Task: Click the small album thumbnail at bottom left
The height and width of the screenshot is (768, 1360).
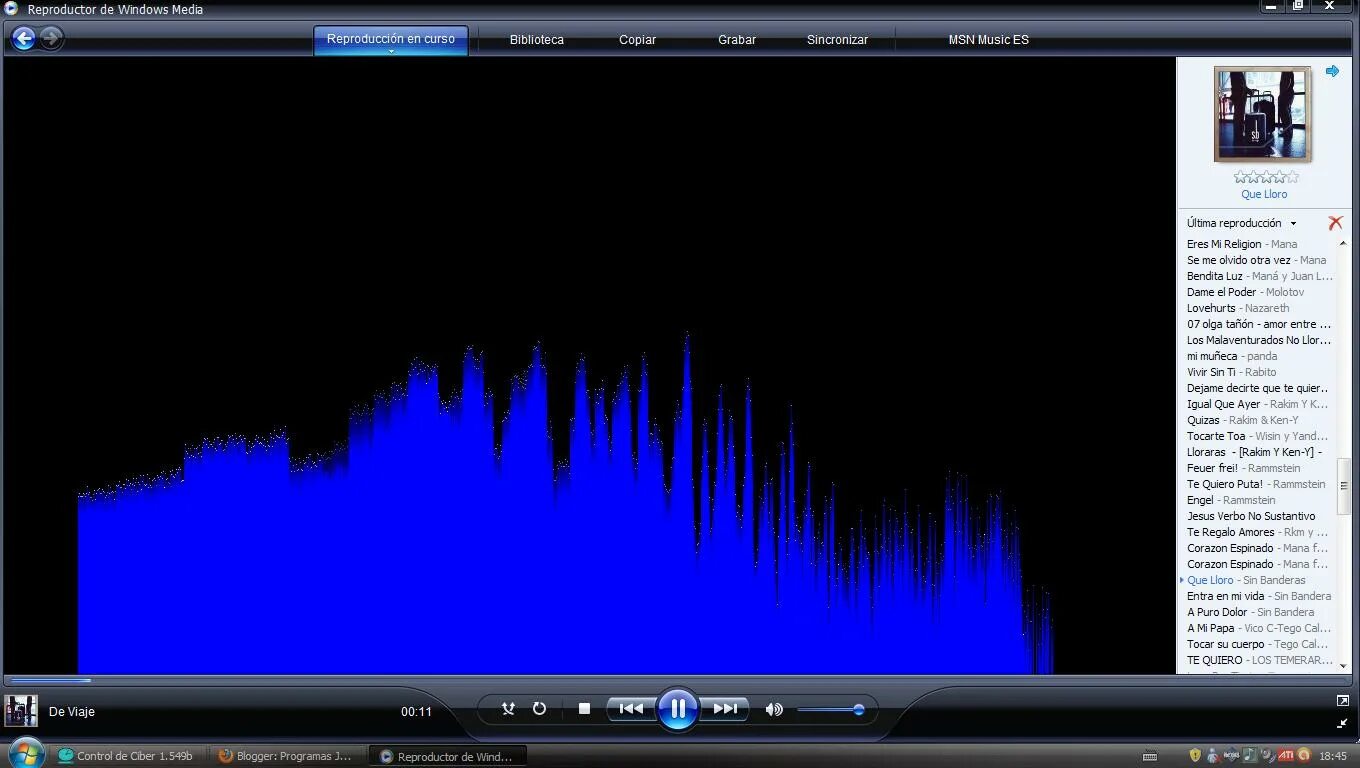Action: click(x=21, y=711)
